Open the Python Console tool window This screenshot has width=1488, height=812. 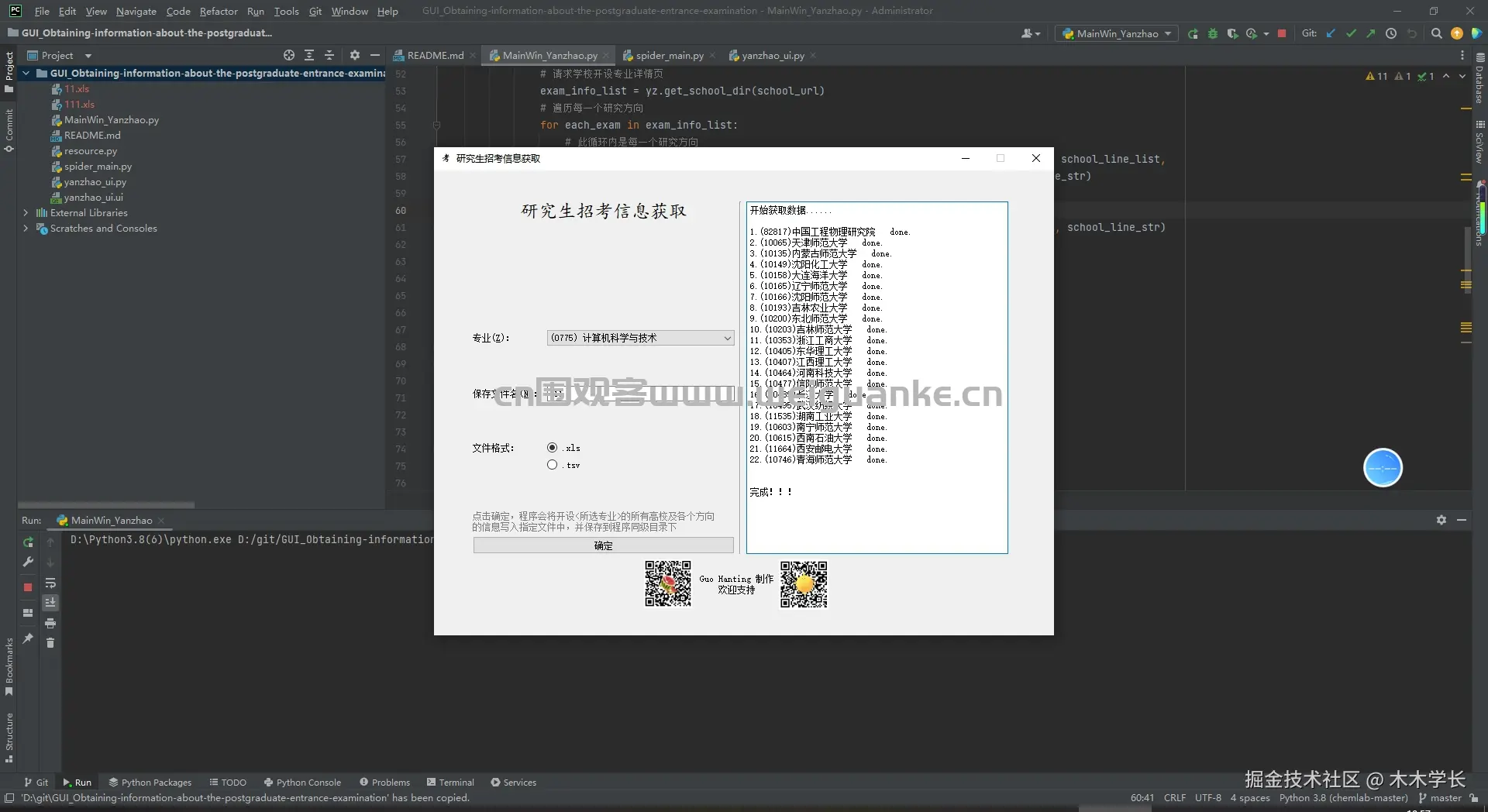point(302,783)
